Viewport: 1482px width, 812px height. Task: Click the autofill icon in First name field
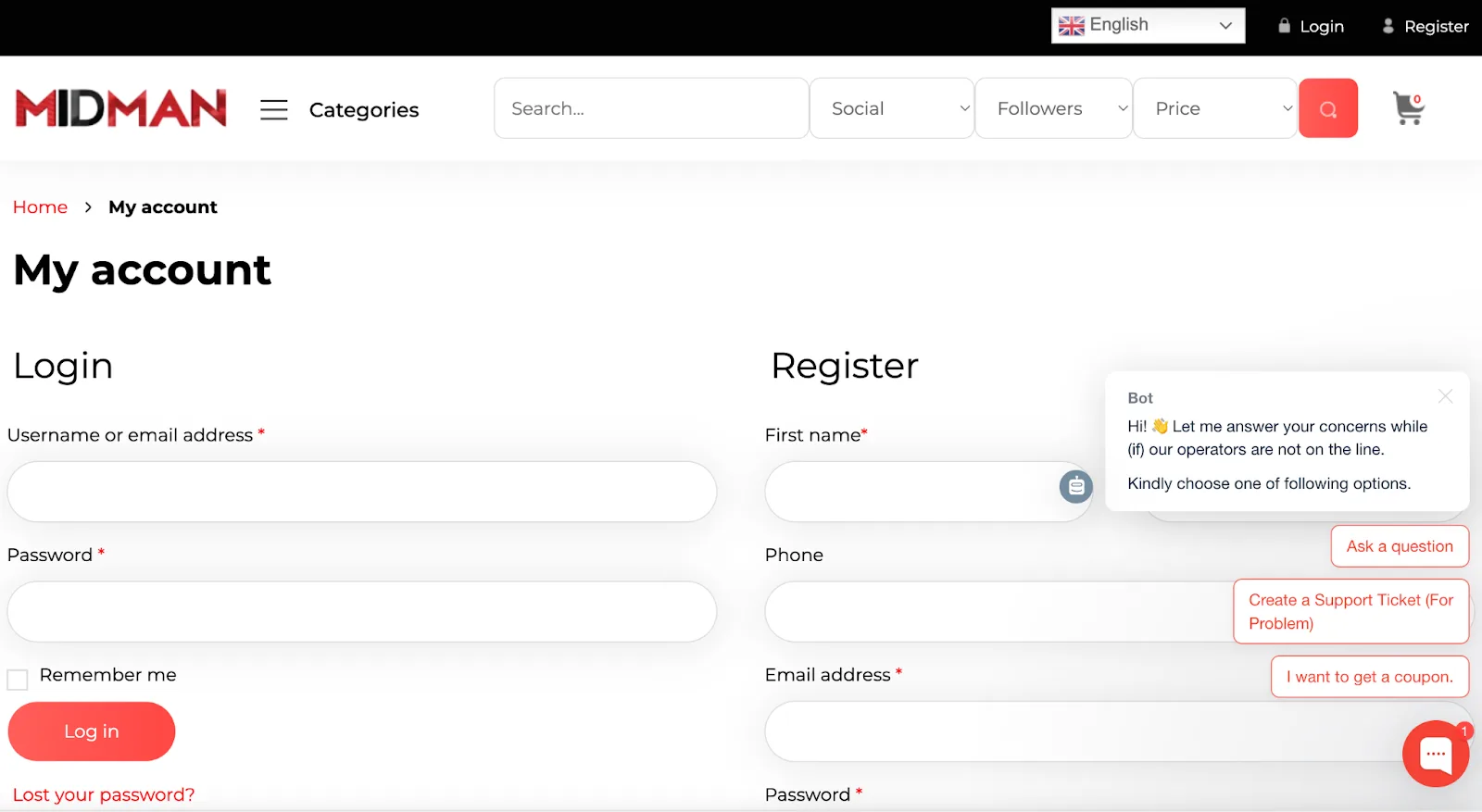(1075, 486)
